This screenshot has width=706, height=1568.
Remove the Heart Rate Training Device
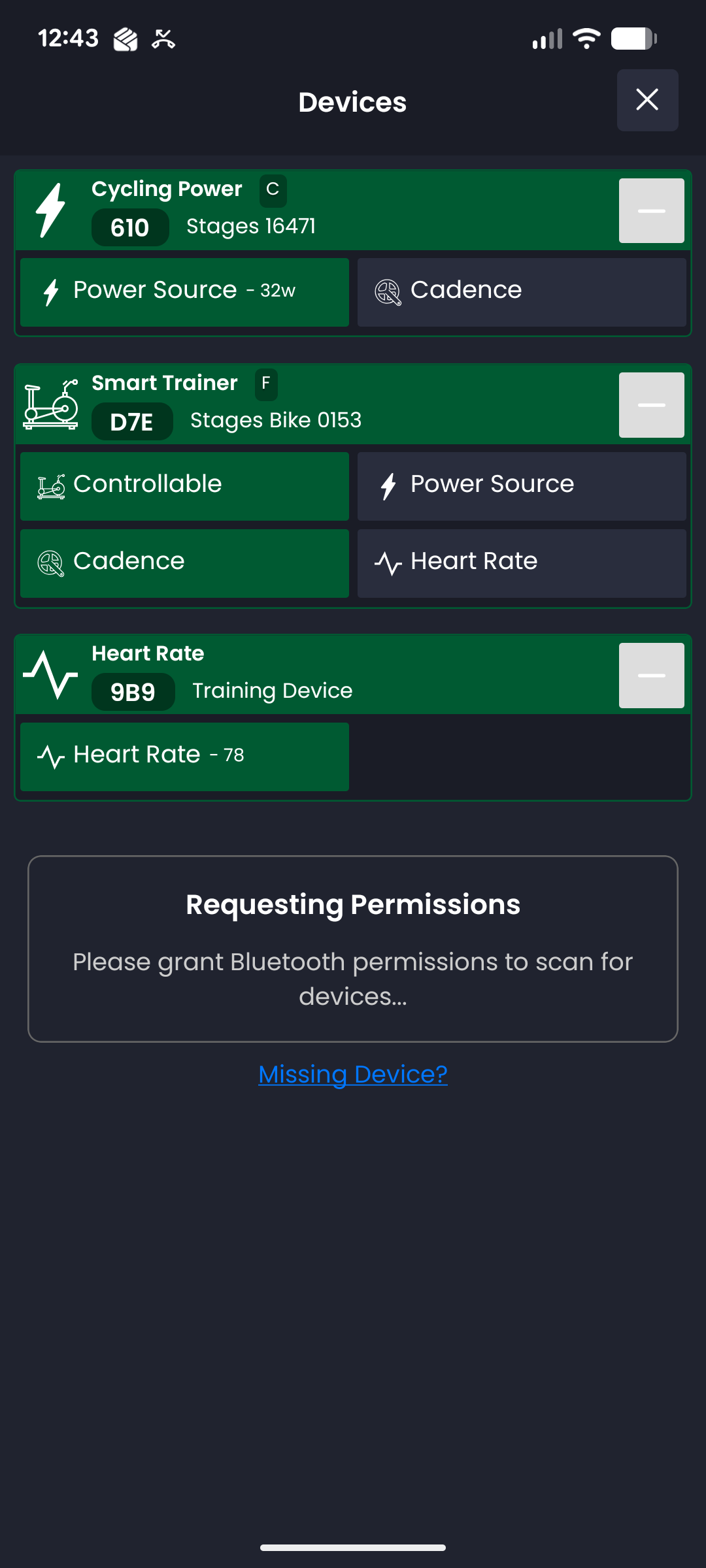point(651,676)
